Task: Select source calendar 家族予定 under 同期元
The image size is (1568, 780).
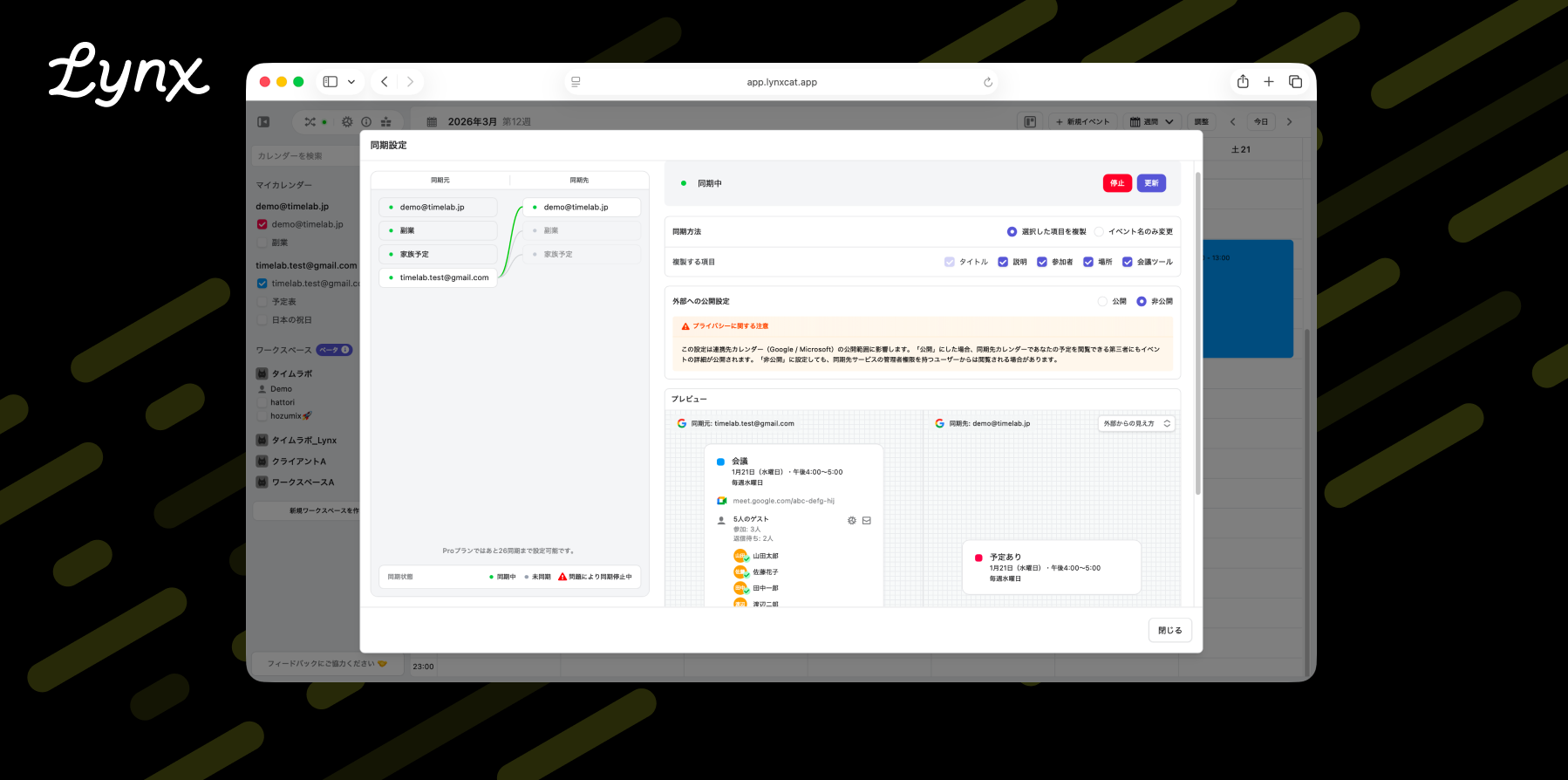Action: pos(438,255)
